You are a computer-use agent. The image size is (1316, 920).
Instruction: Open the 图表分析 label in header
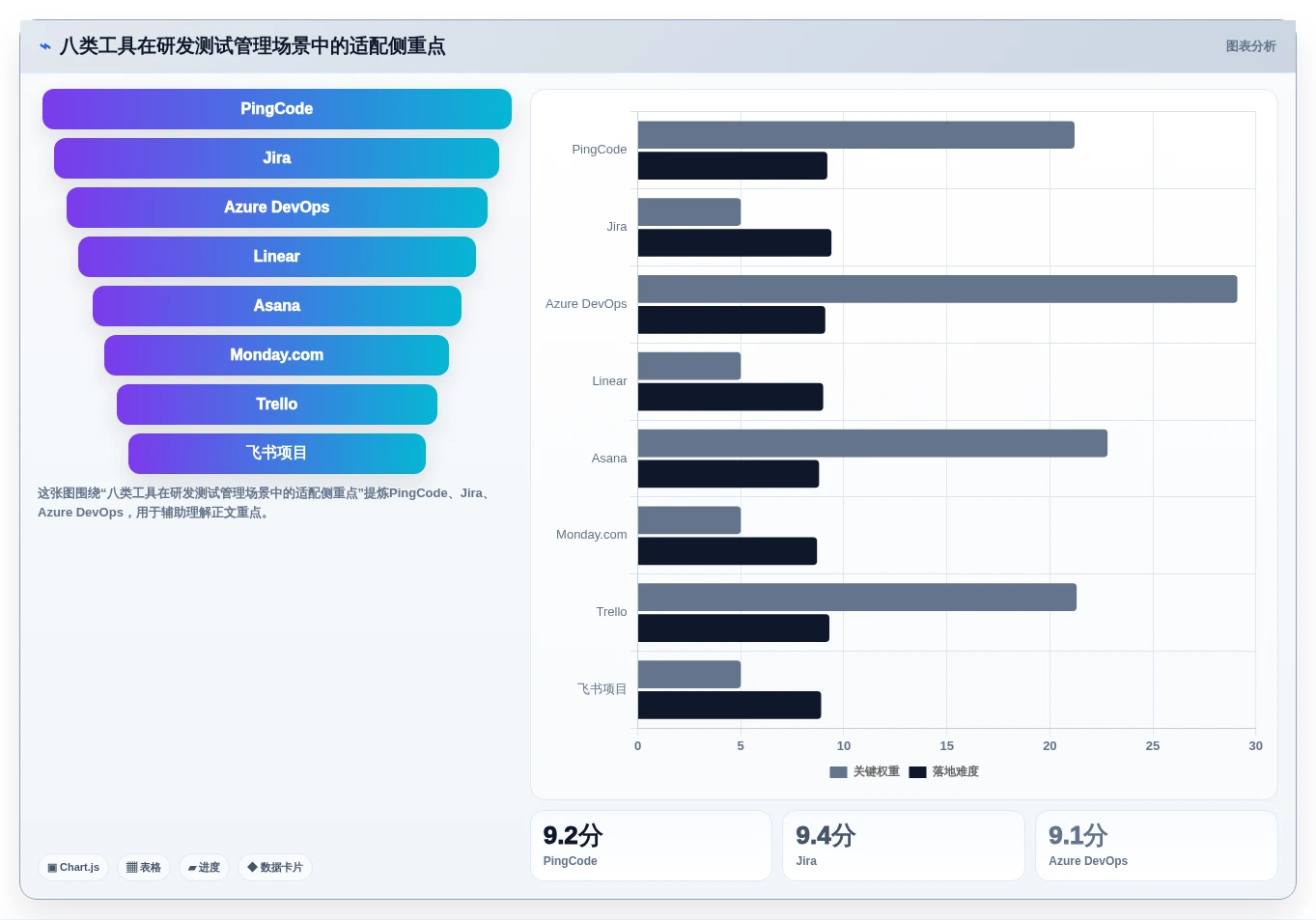(1250, 46)
